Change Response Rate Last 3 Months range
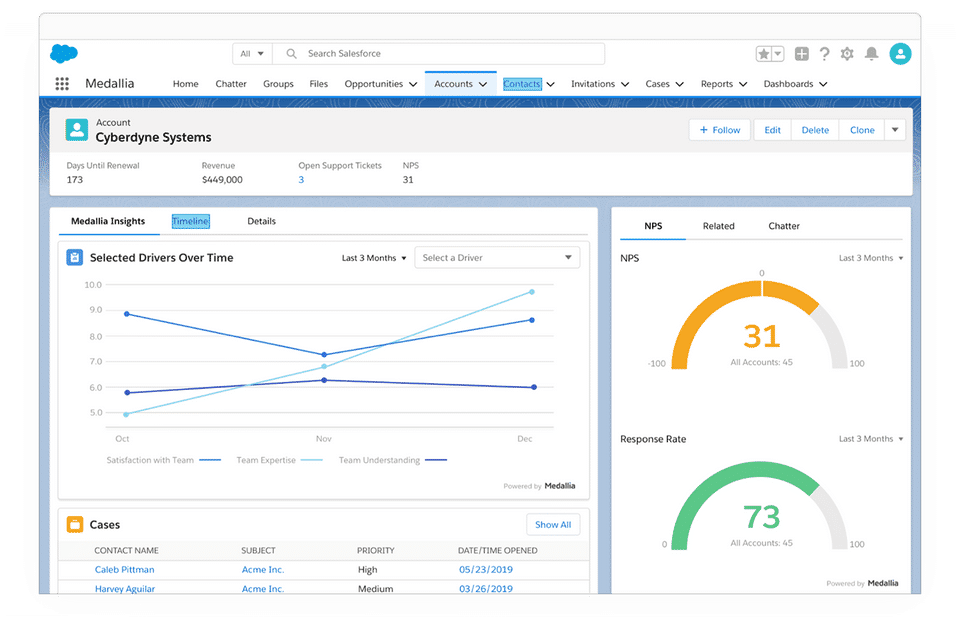The image size is (960, 638). 871,438
